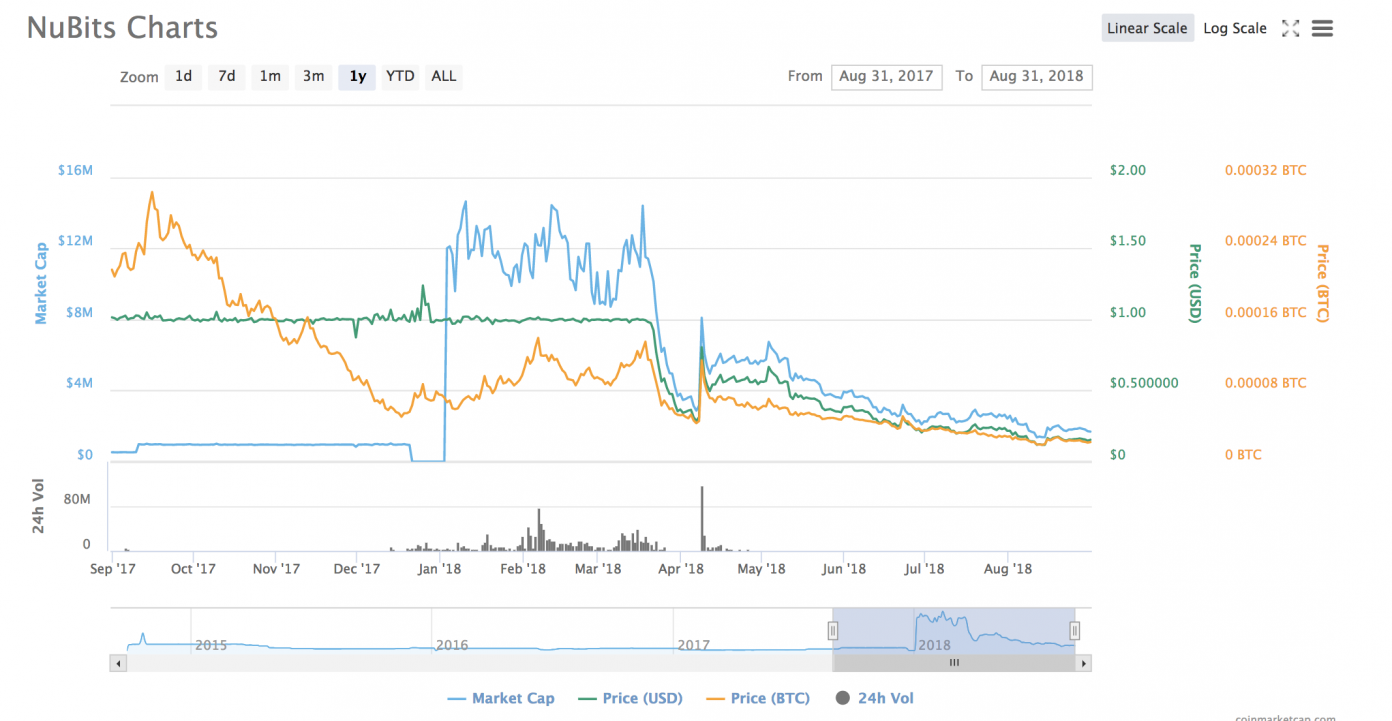Click the navigator scroll left arrow

point(118,662)
